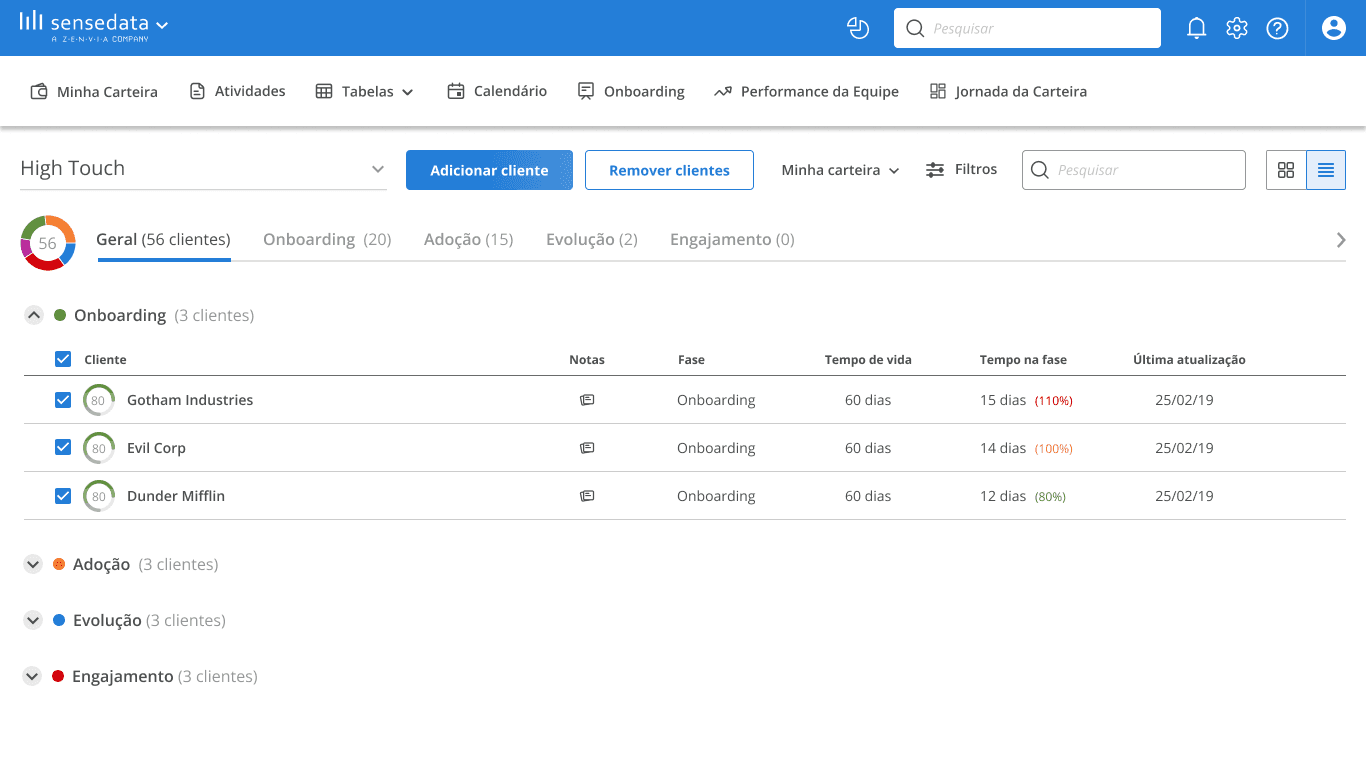Click the 56 clients donut chart

coord(48,243)
